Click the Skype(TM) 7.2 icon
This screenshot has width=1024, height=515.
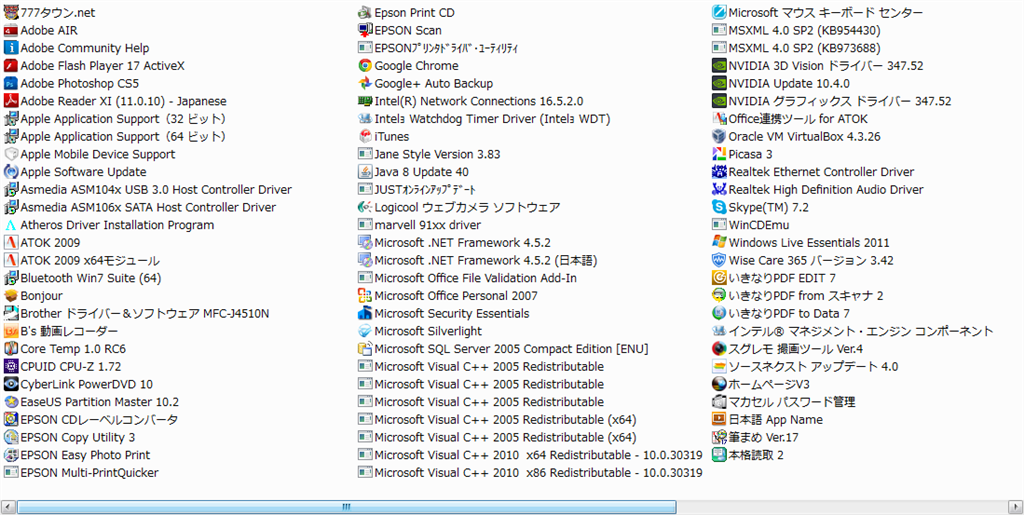coord(719,207)
